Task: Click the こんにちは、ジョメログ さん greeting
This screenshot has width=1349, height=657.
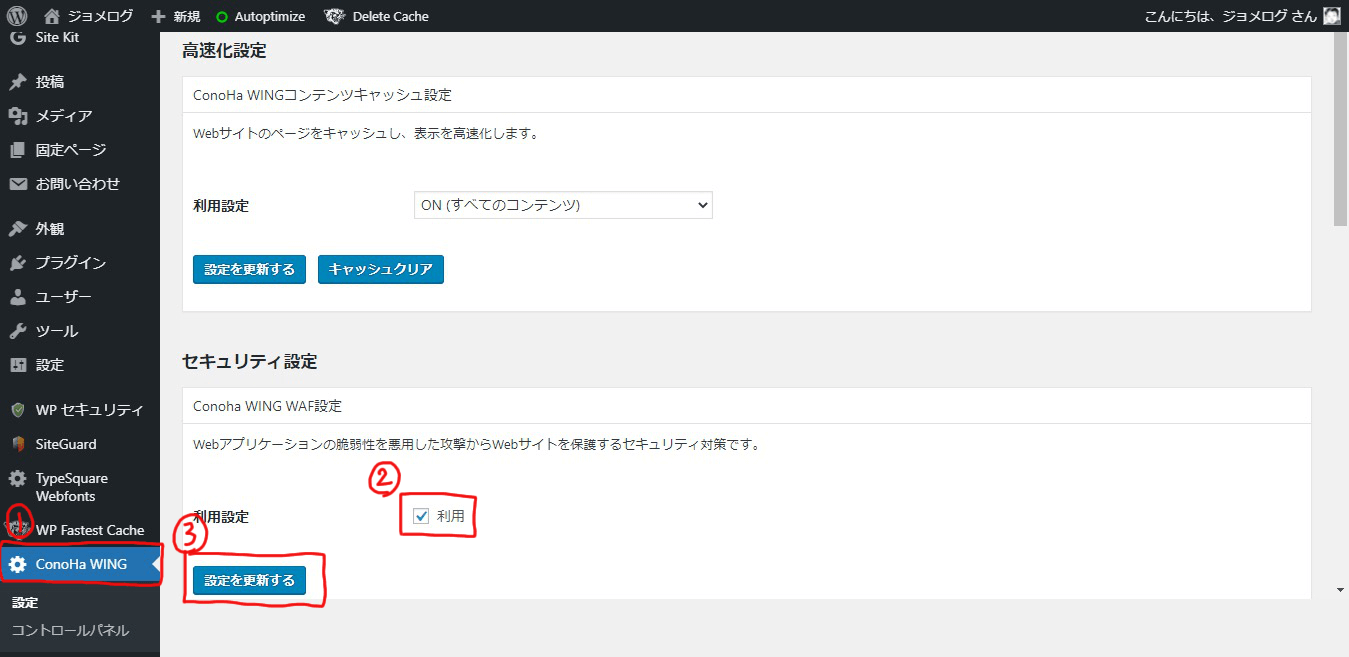Action: pyautogui.click(x=1229, y=16)
